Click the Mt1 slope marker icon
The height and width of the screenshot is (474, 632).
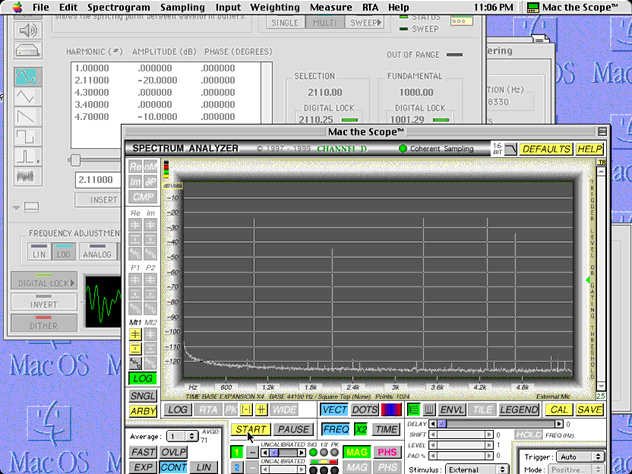pyautogui.click(x=135, y=363)
